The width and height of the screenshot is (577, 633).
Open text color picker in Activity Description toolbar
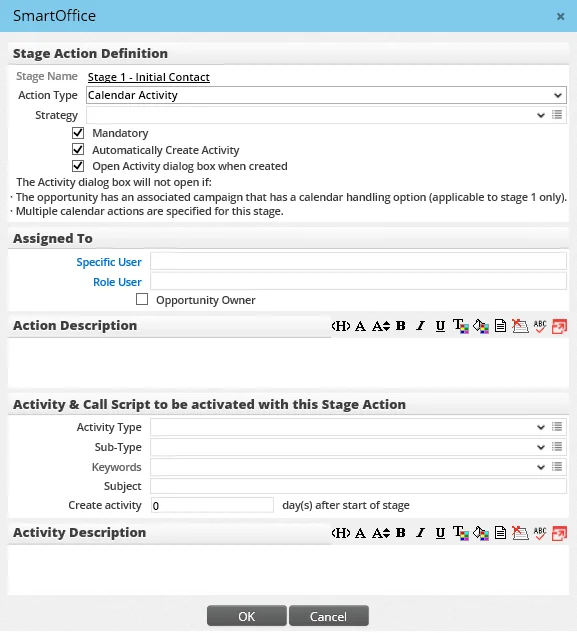460,533
